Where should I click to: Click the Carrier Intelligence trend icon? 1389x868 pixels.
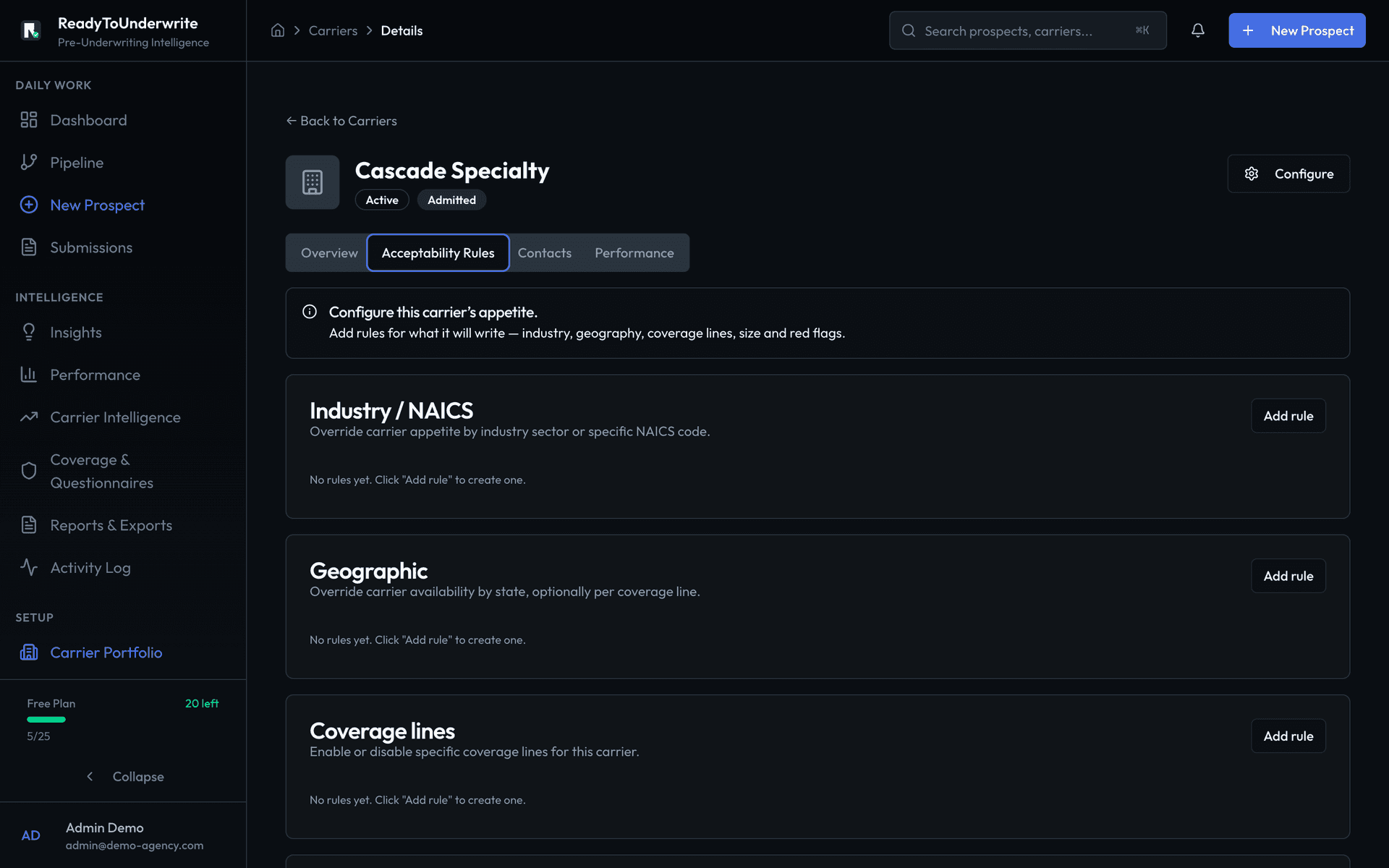tap(29, 417)
